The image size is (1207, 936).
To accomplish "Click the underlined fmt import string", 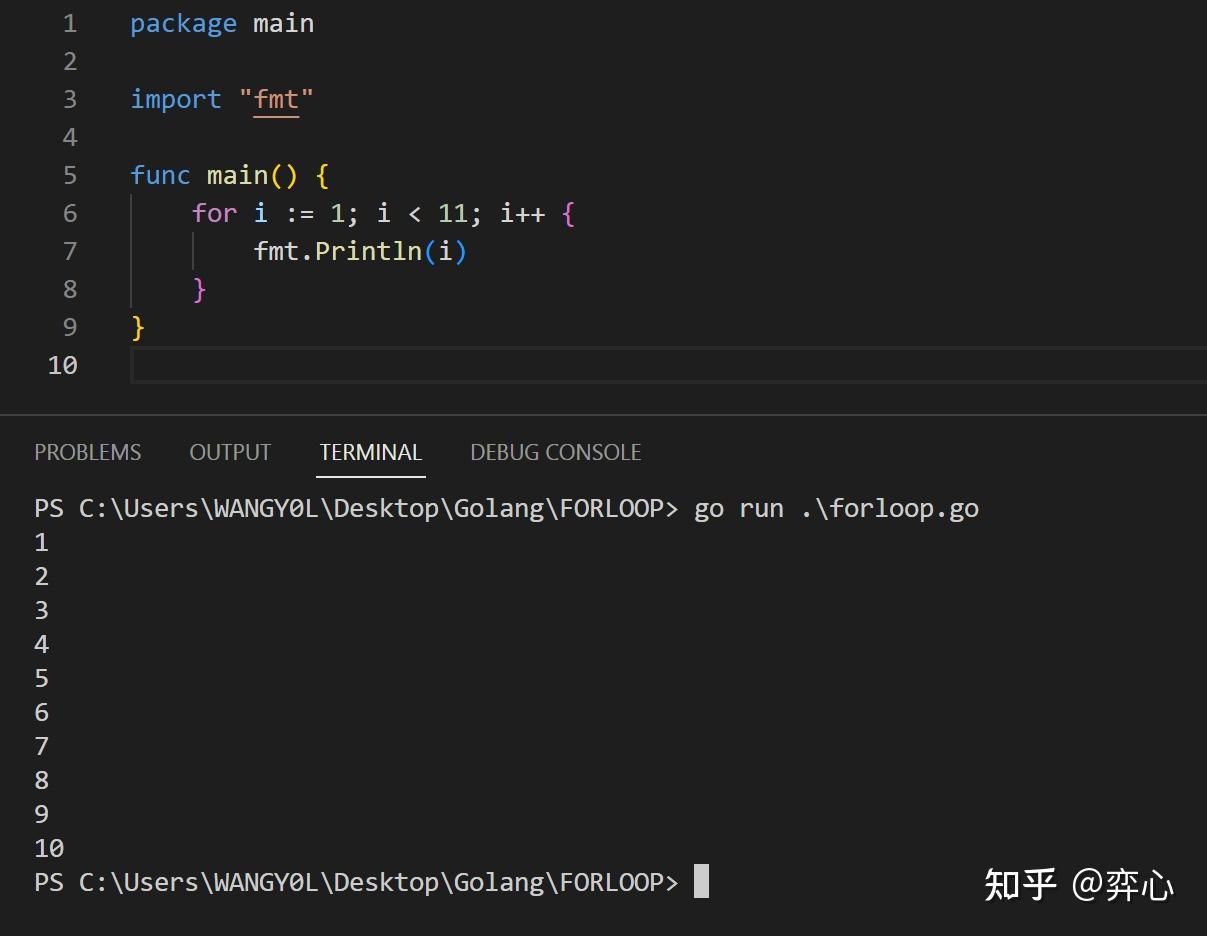I will pyautogui.click(x=277, y=99).
